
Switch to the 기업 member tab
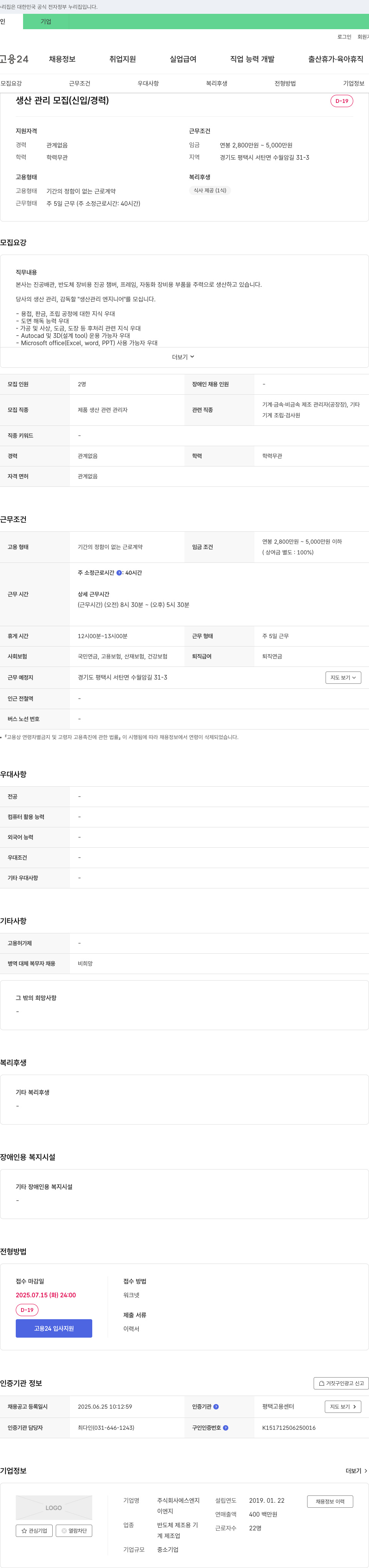coord(46,21)
